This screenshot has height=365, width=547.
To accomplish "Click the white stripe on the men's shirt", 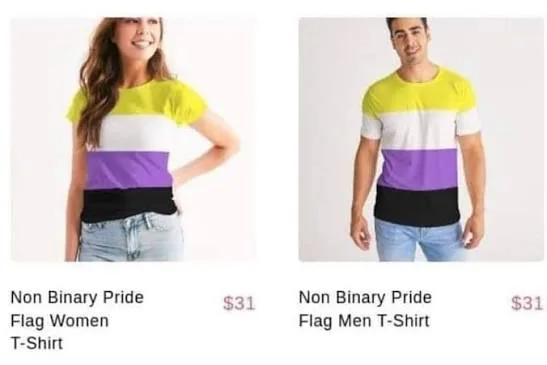I will tap(419, 129).
